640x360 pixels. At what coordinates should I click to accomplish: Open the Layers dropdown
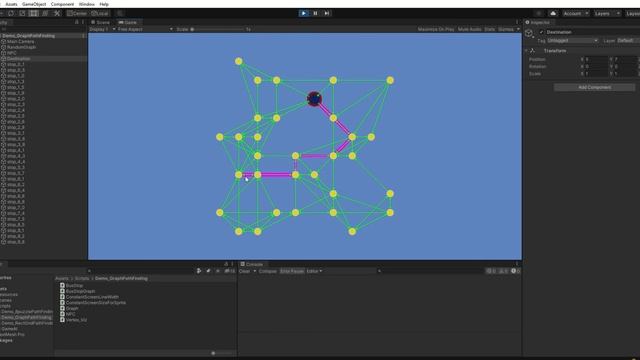tap(607, 13)
